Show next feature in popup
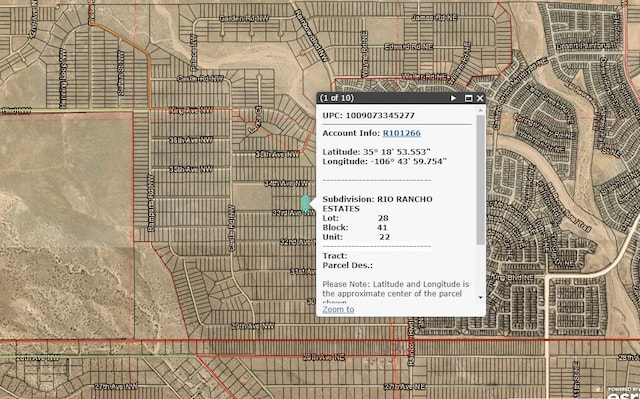Screen dimensions: 640x399 coord(453,98)
